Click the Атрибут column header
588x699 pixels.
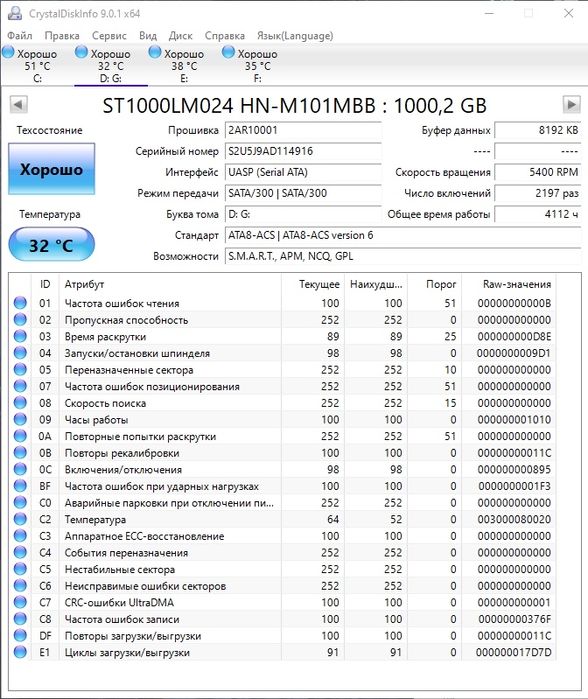point(170,284)
